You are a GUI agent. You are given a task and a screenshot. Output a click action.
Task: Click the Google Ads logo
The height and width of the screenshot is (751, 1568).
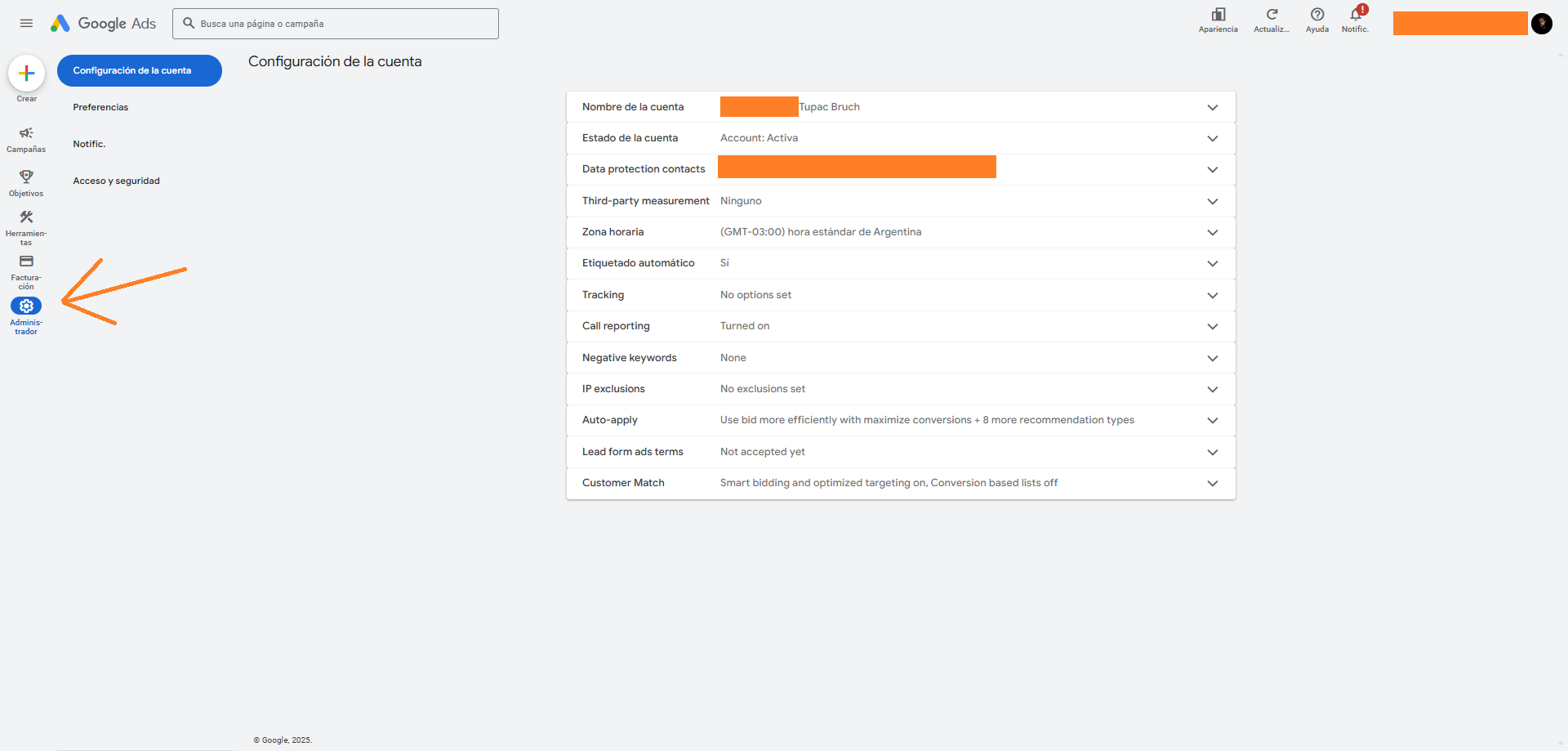103,23
